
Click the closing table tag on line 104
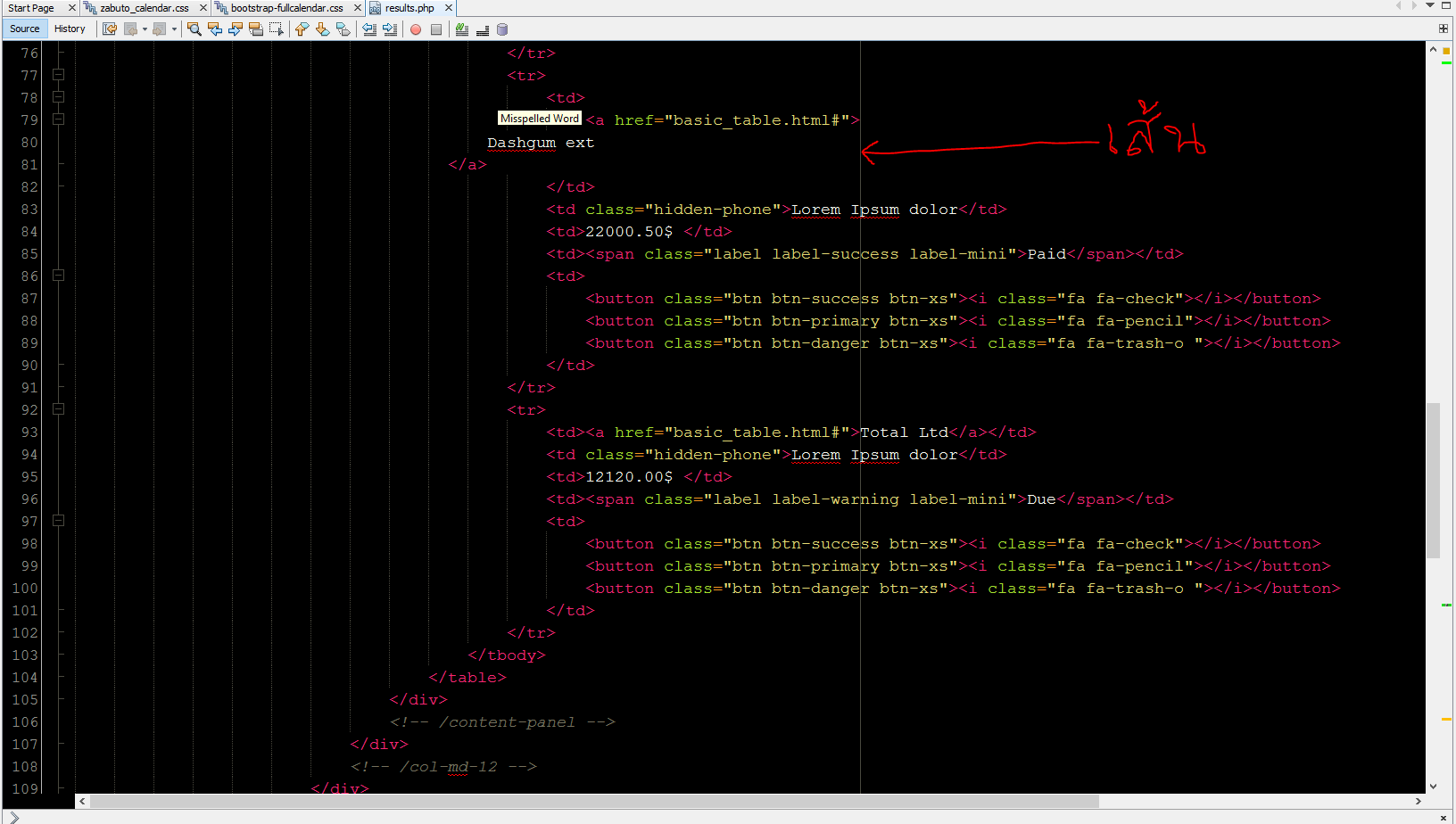[467, 678]
